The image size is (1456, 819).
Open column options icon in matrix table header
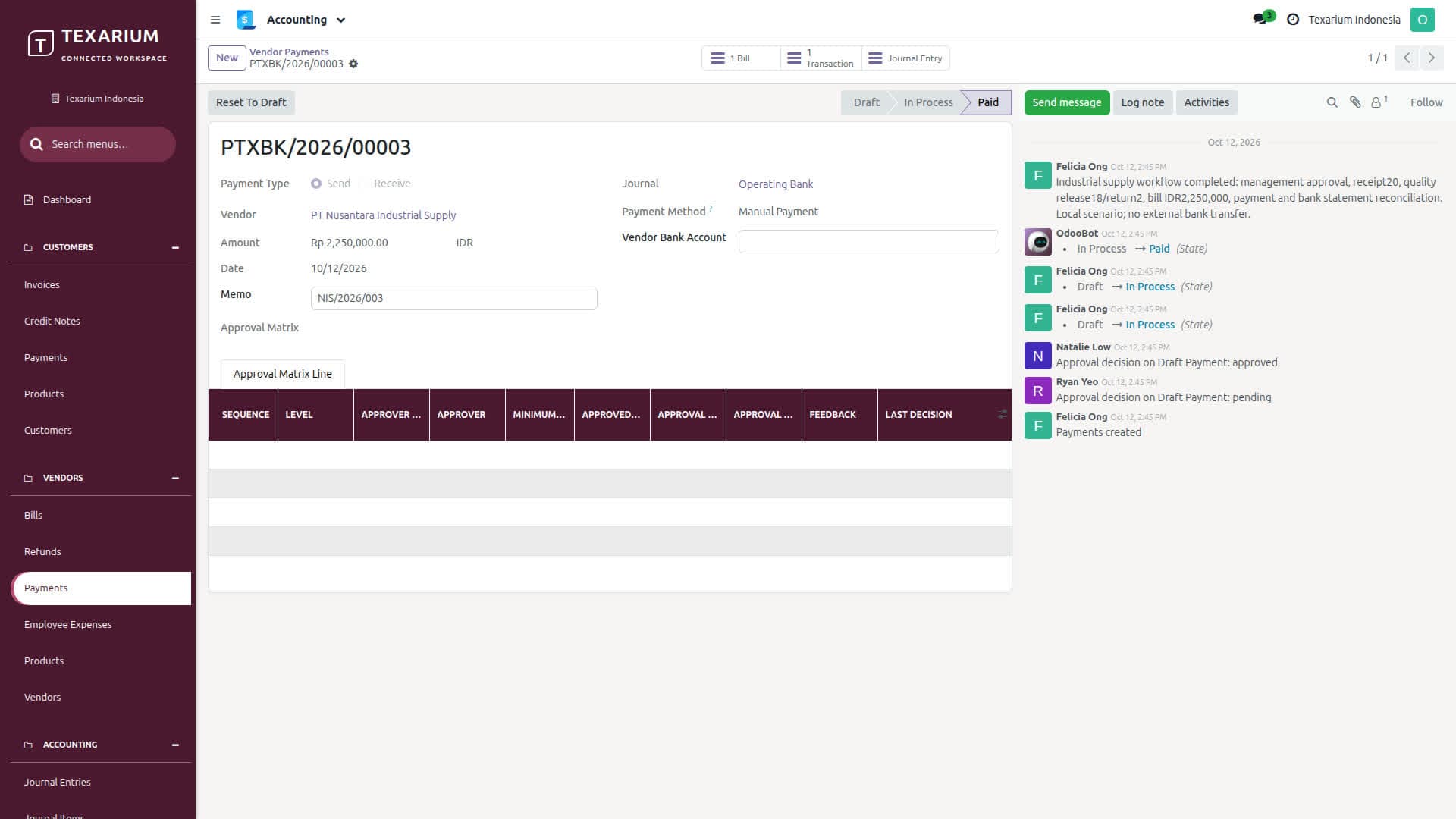[1002, 414]
